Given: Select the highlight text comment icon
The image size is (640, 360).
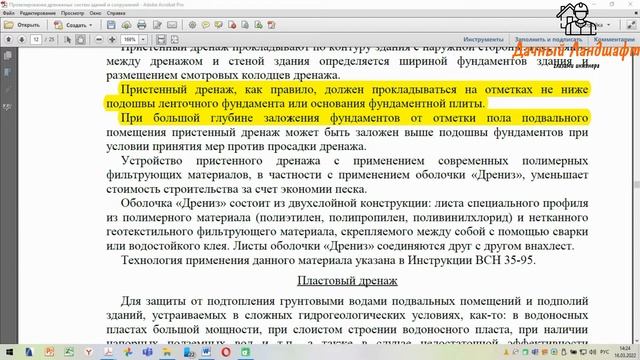Looking at the screenshot, I should (219, 25).
